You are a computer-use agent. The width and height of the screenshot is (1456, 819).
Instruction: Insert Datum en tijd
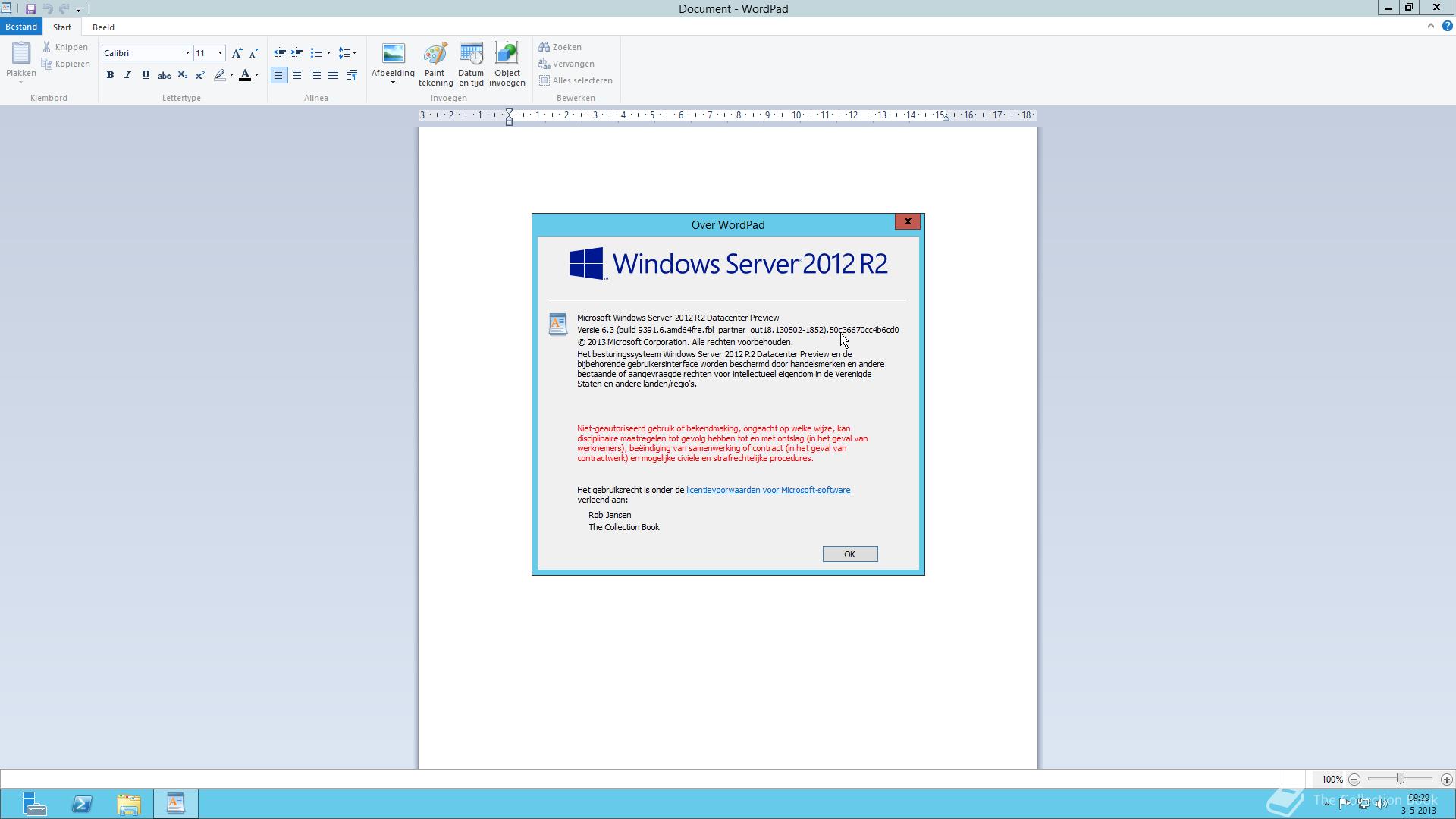[x=471, y=64]
